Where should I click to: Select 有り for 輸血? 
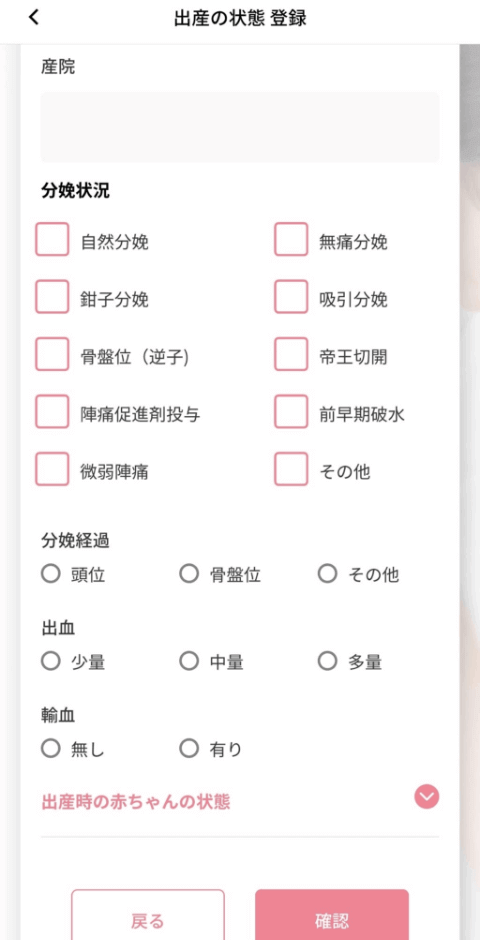pos(189,748)
